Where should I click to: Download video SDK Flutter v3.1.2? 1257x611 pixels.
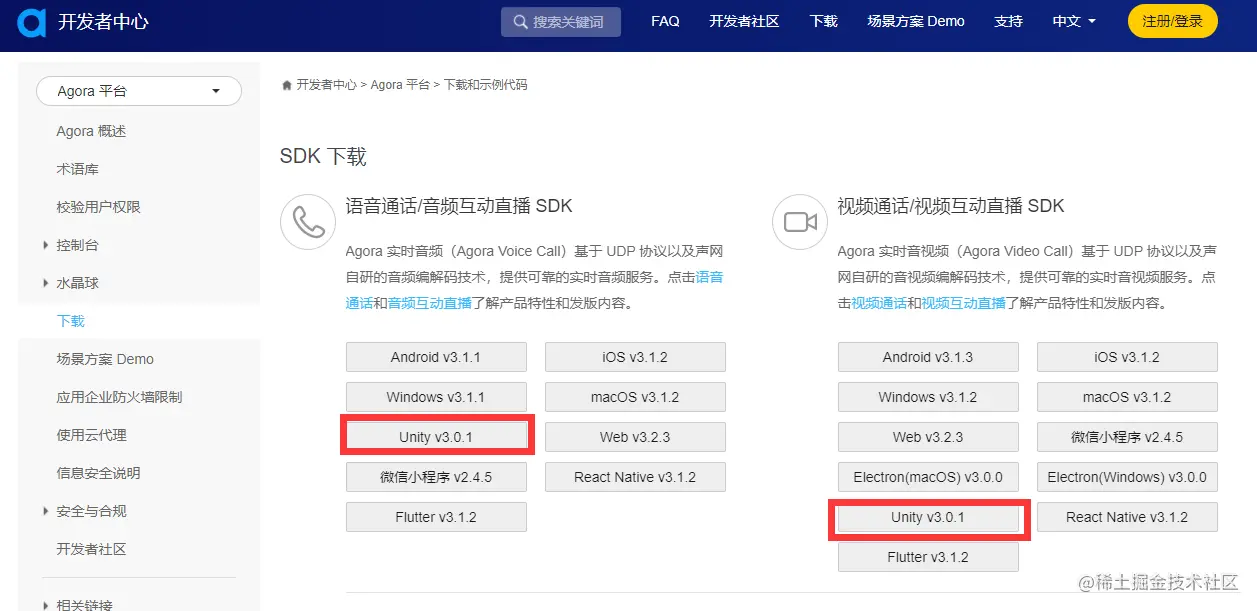coord(928,557)
